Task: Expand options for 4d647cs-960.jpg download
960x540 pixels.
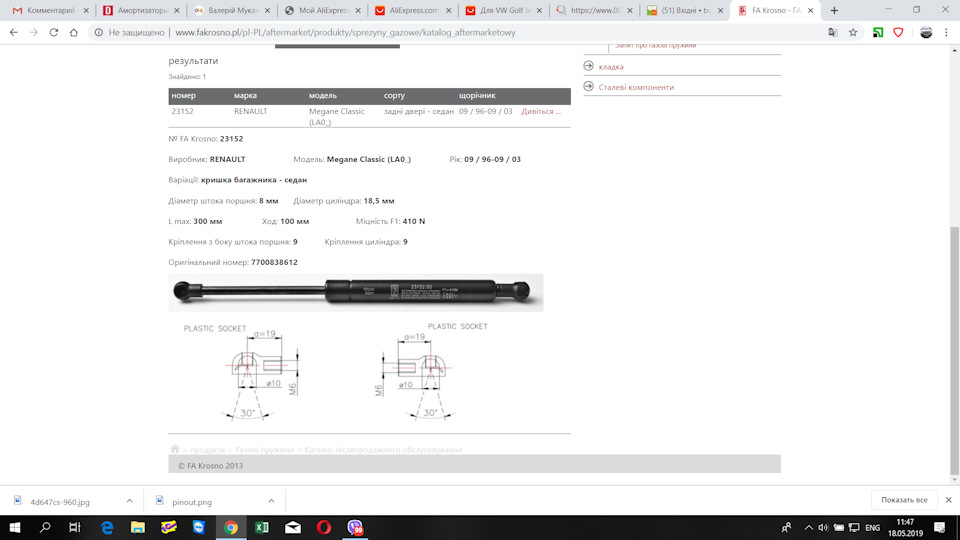Action: (129, 501)
